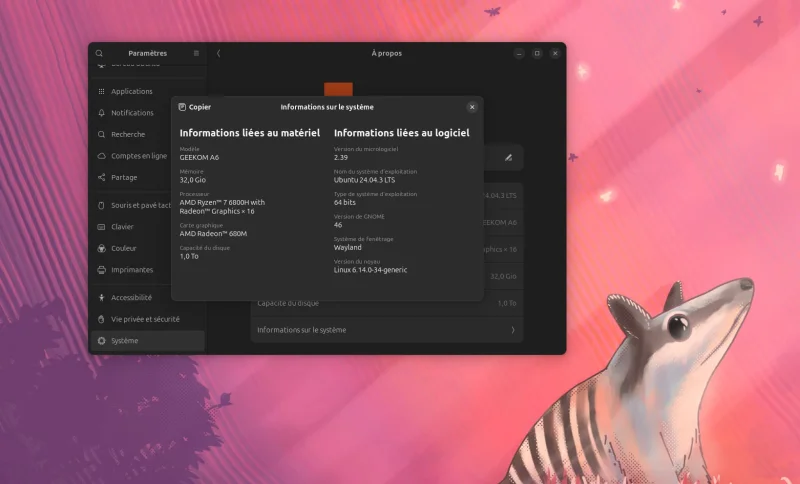The height and width of the screenshot is (484, 800).
Task: Click the orange Ubuntu logo thumbnail
Action: [338, 89]
